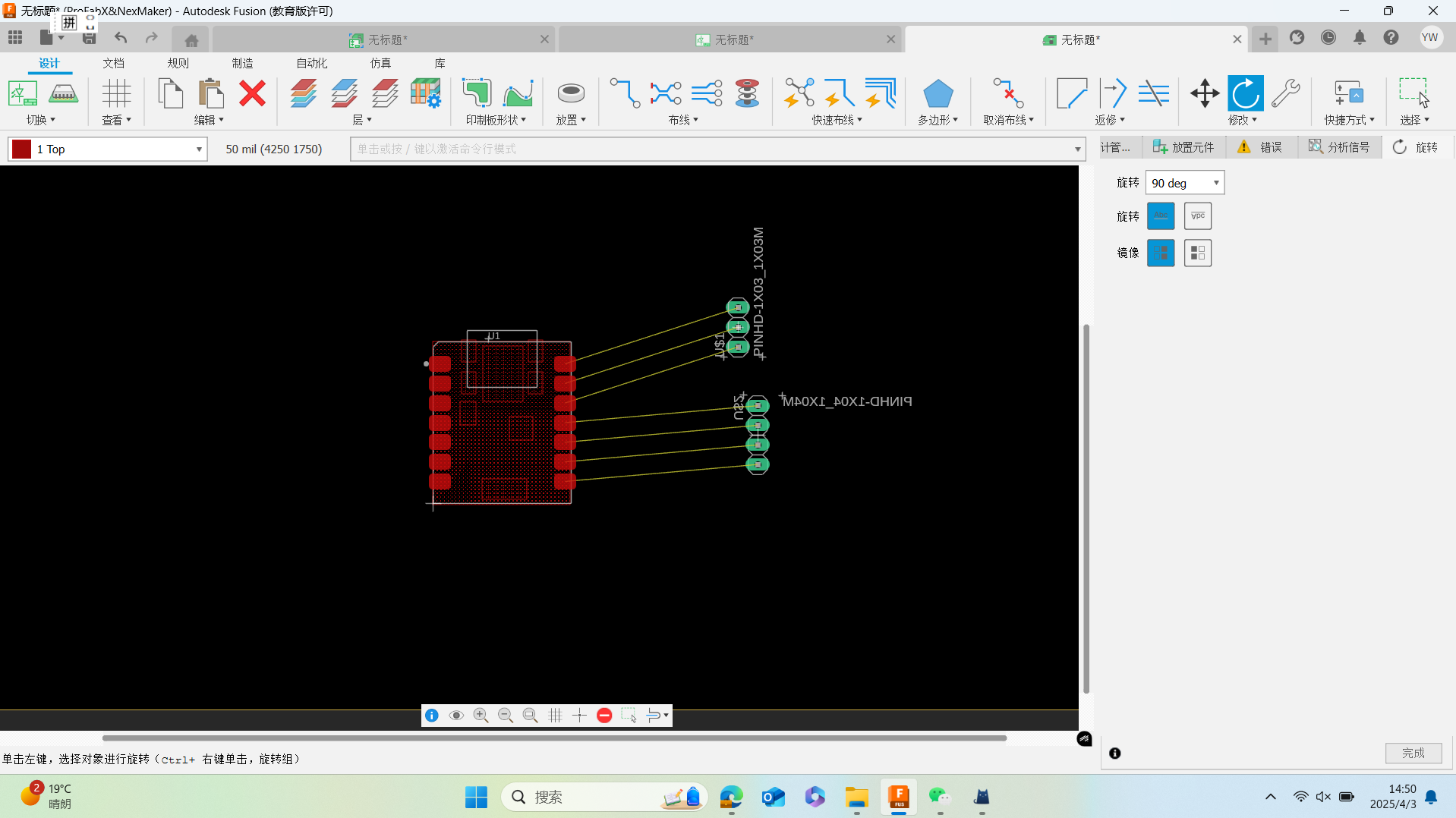
Task: Click the command line input field
Action: point(717,149)
